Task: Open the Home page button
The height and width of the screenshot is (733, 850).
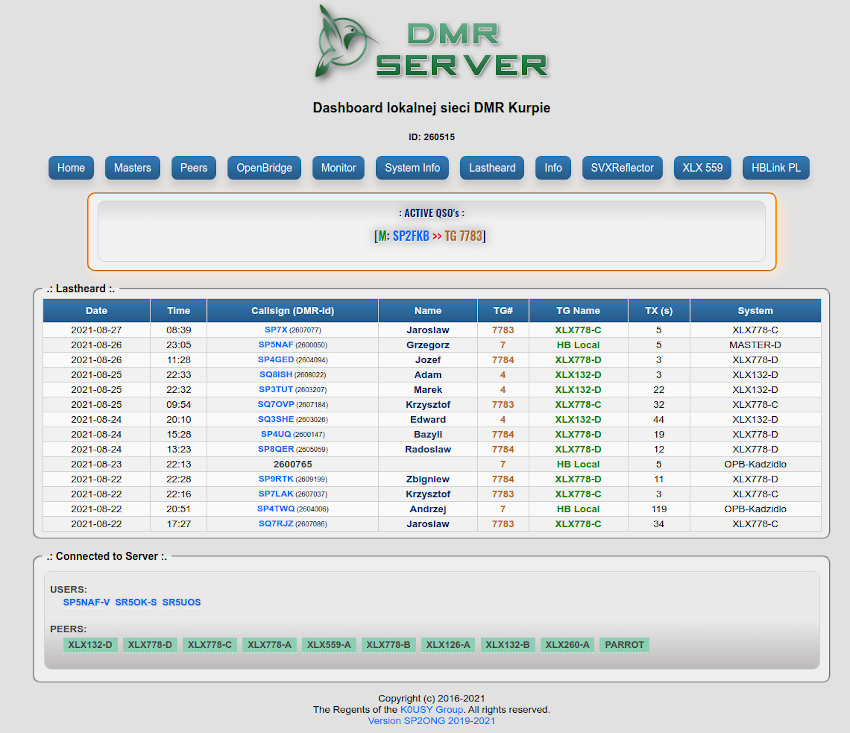Action: [x=71, y=168]
